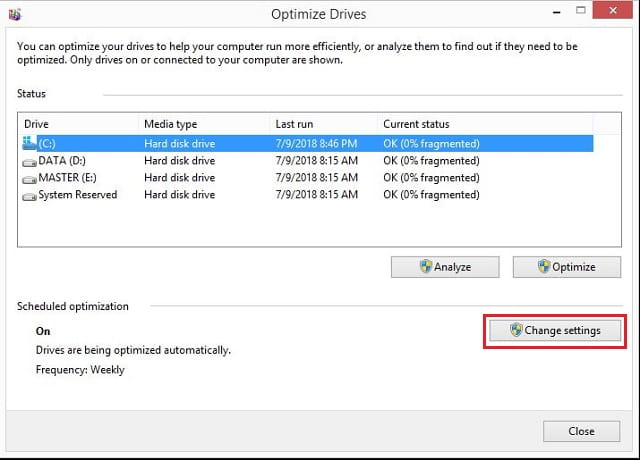Maximize the Optimize Drives window
The image size is (640, 460).
pos(580,10)
